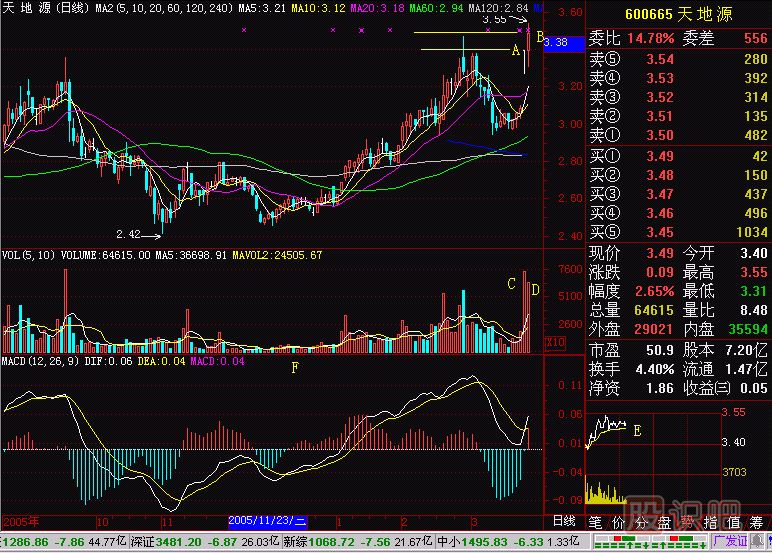Open the 价 price distribution tab

[619, 521]
